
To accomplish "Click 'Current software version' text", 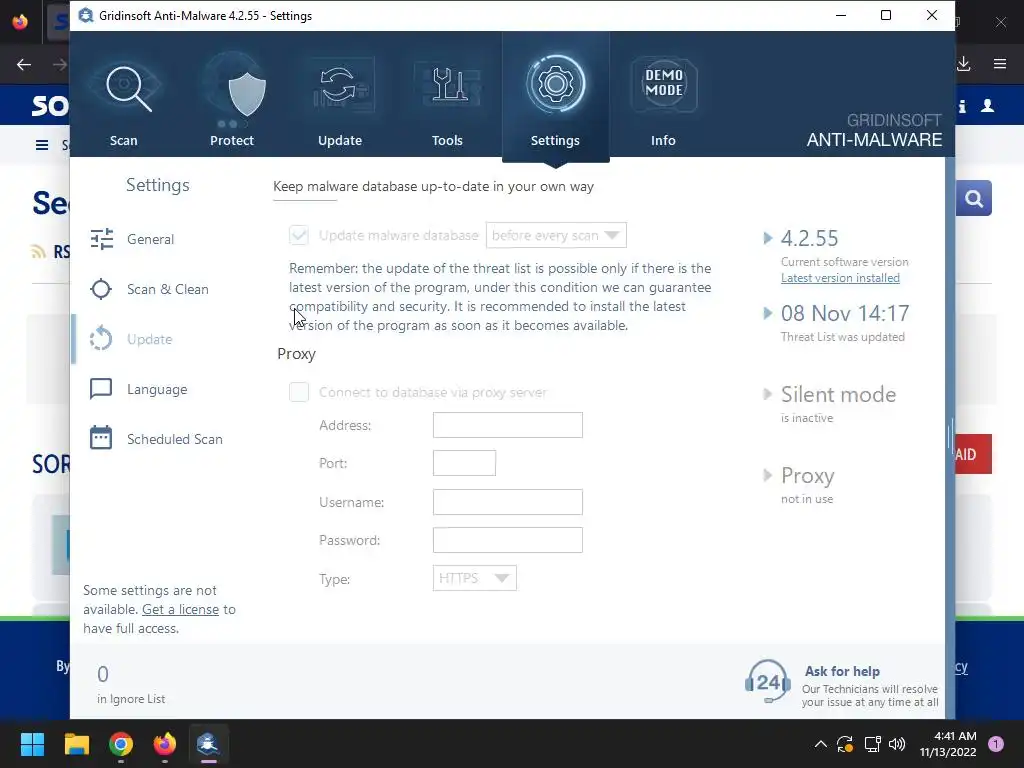I will click(x=844, y=262).
